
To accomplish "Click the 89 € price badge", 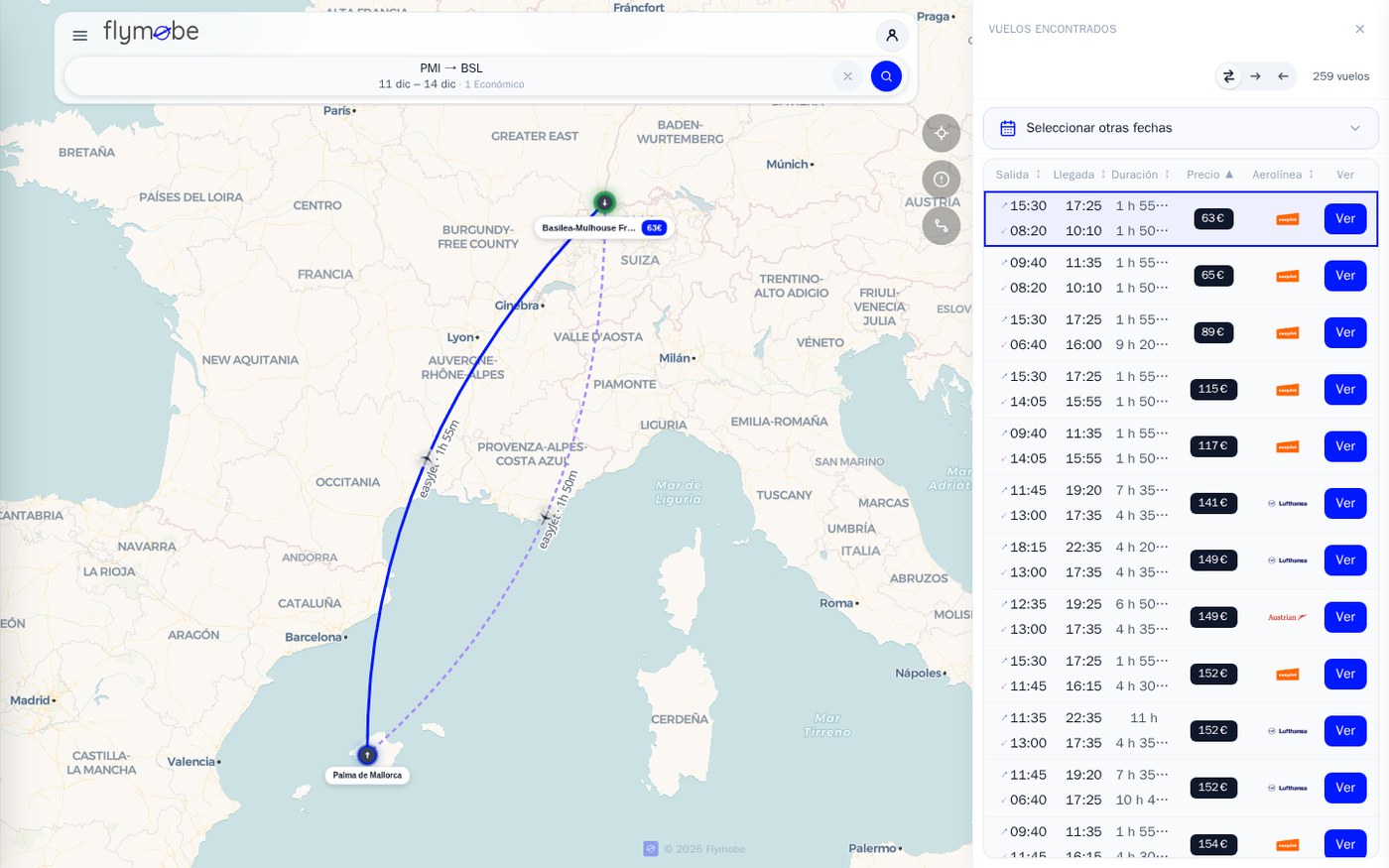I will [1212, 332].
